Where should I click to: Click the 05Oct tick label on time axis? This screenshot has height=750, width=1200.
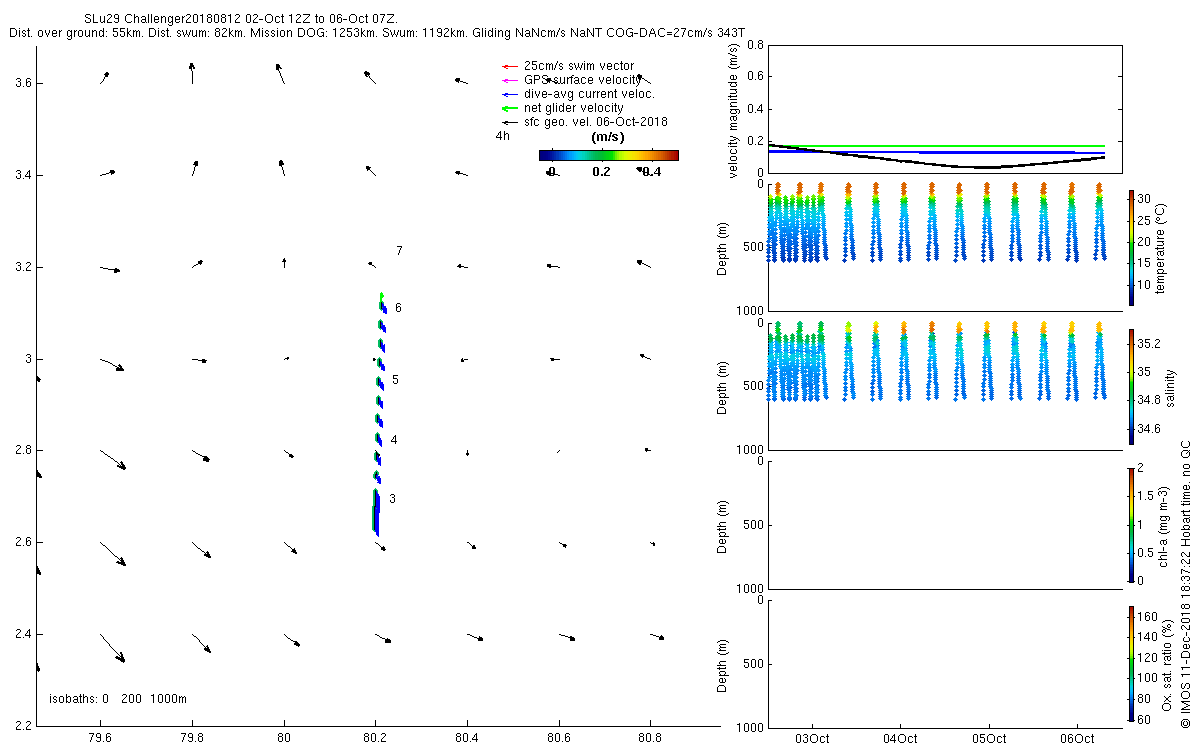pos(988,739)
